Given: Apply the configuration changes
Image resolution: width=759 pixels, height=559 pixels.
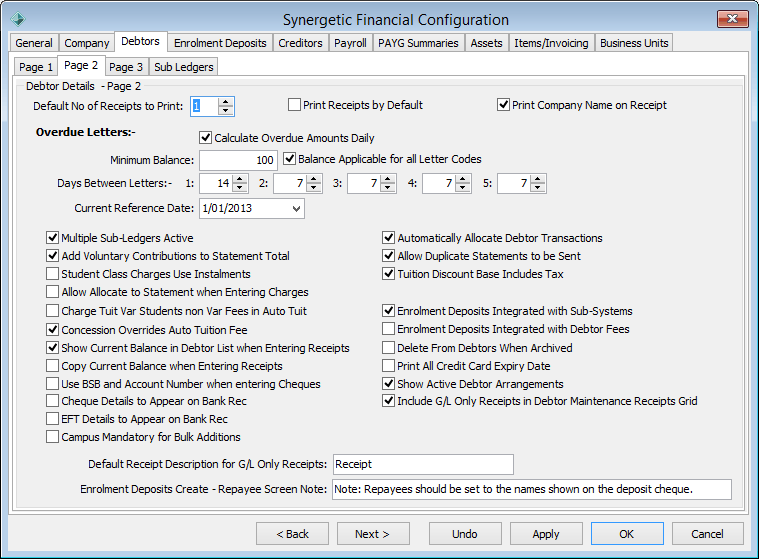Looking at the screenshot, I should [x=546, y=533].
